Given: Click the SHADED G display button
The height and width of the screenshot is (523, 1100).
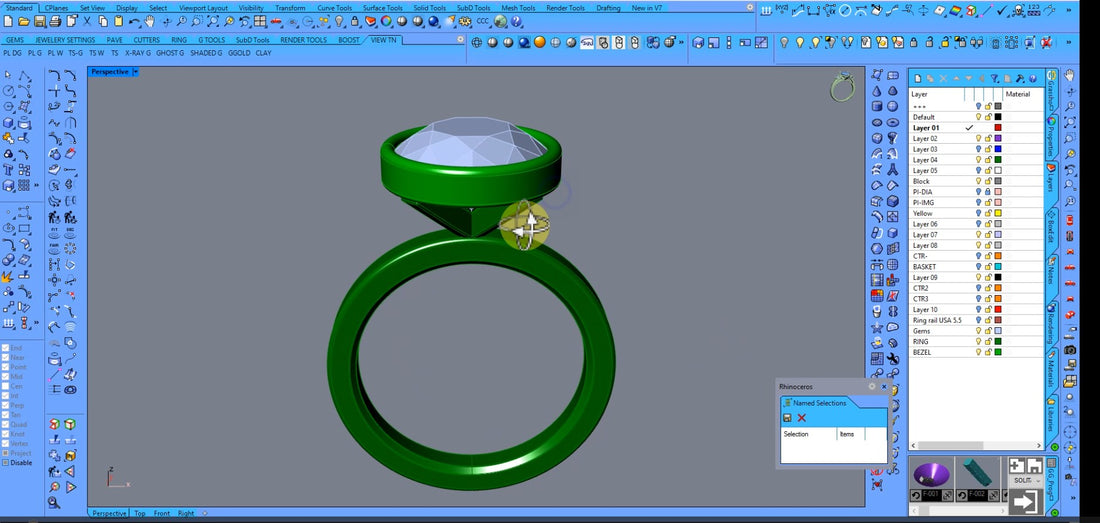Looking at the screenshot, I should [206, 53].
